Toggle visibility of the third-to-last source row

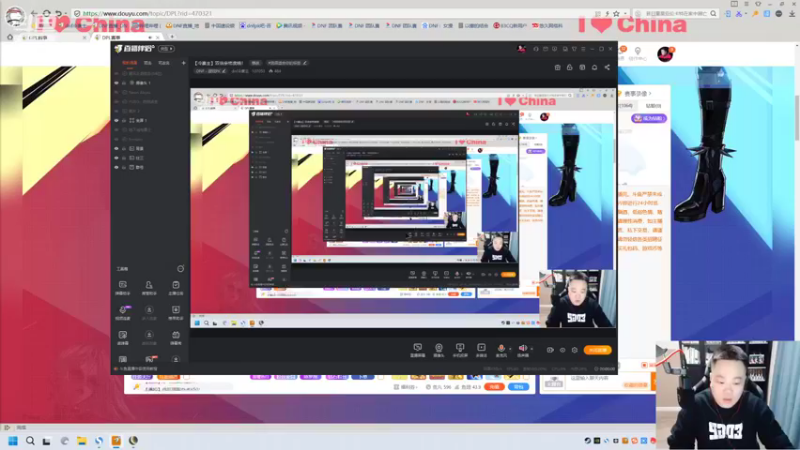pos(116,148)
